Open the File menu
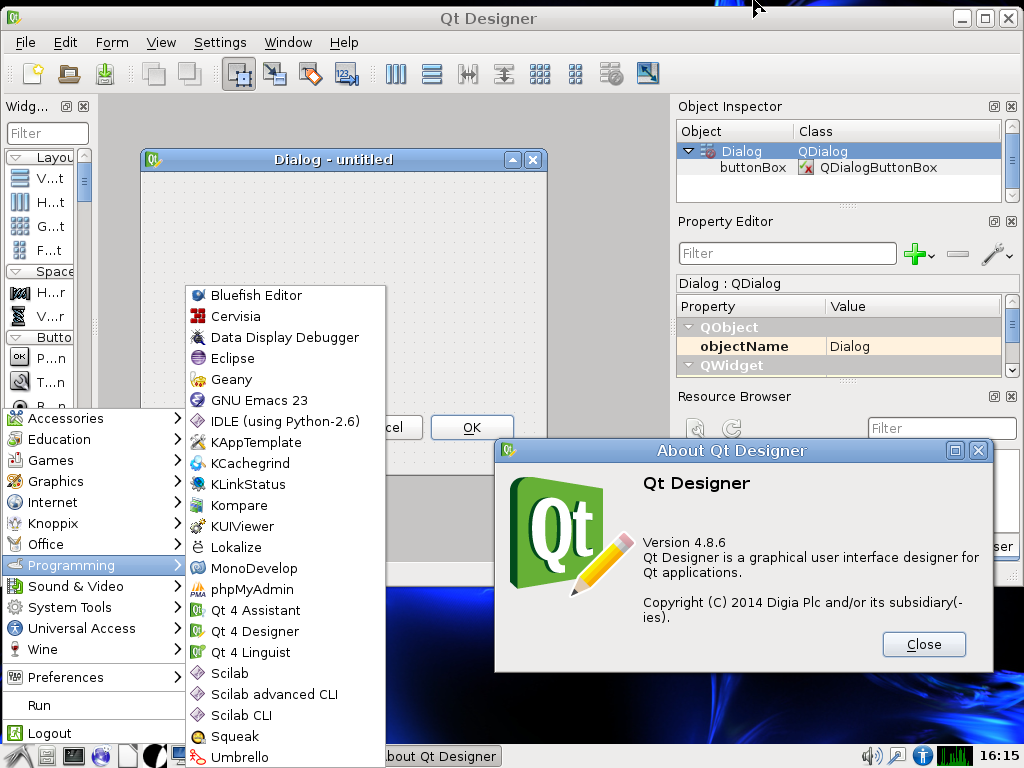Image resolution: width=1024 pixels, height=768 pixels. click(25, 42)
